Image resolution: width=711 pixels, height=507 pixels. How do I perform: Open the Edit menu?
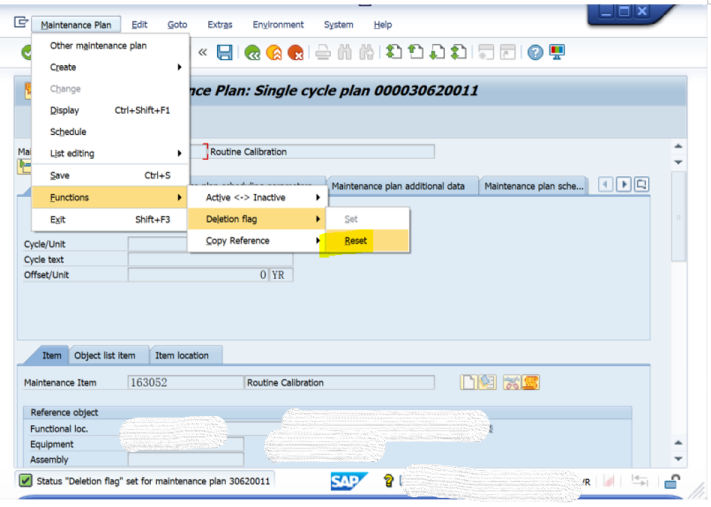point(139,25)
